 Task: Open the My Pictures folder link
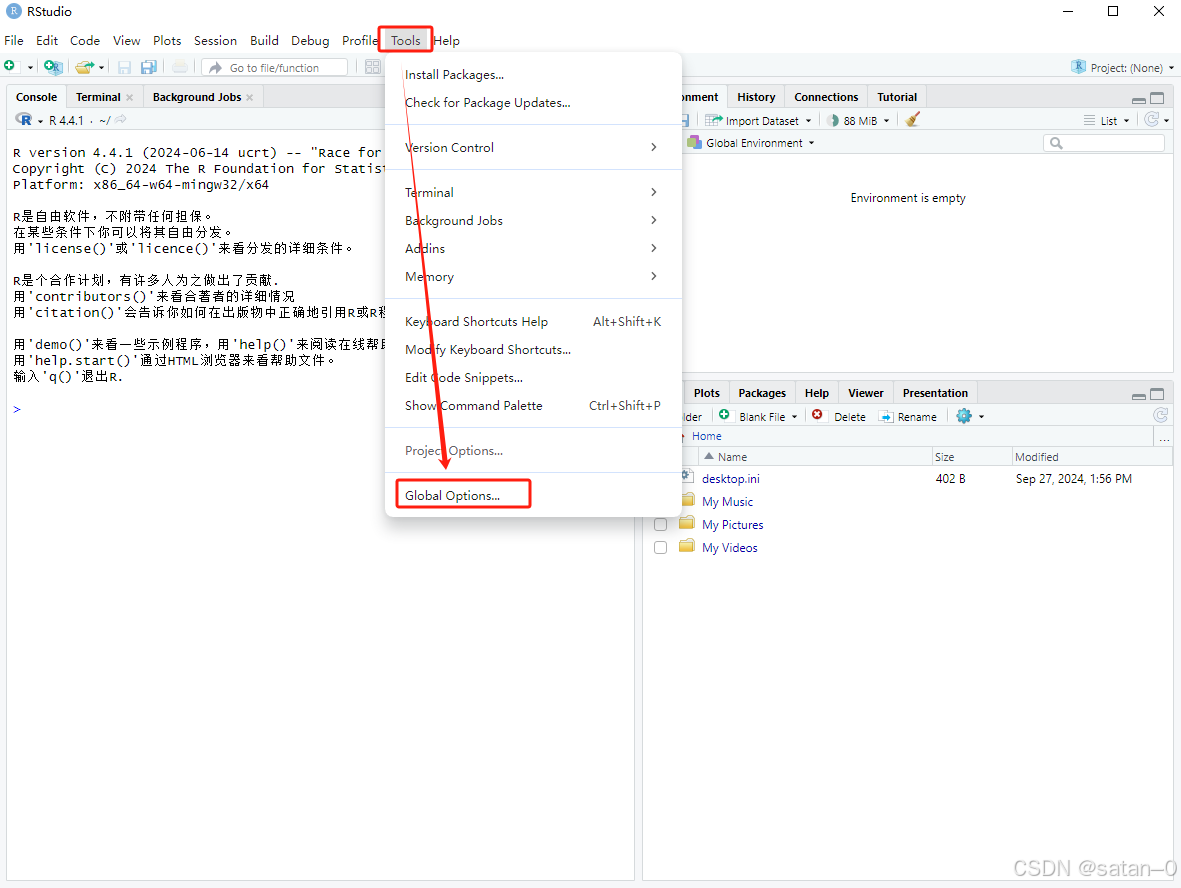coord(732,524)
